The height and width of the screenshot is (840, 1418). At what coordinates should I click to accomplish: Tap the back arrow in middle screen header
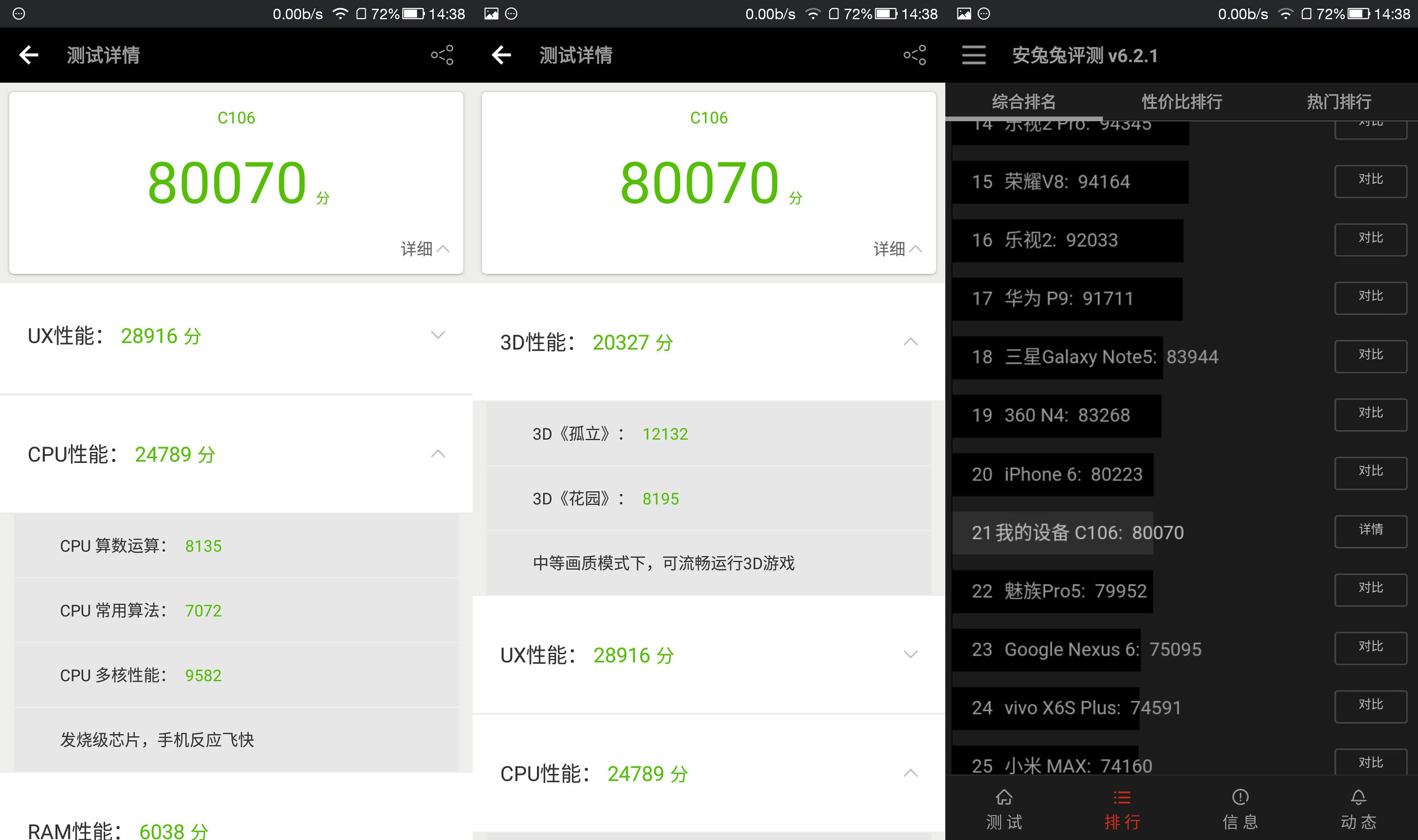tap(502, 55)
